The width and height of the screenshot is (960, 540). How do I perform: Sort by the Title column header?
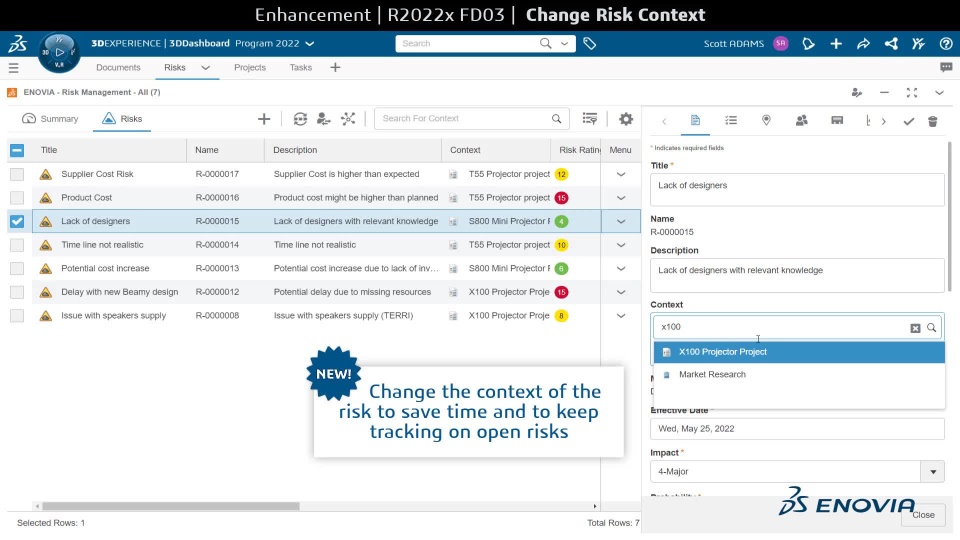(49, 150)
